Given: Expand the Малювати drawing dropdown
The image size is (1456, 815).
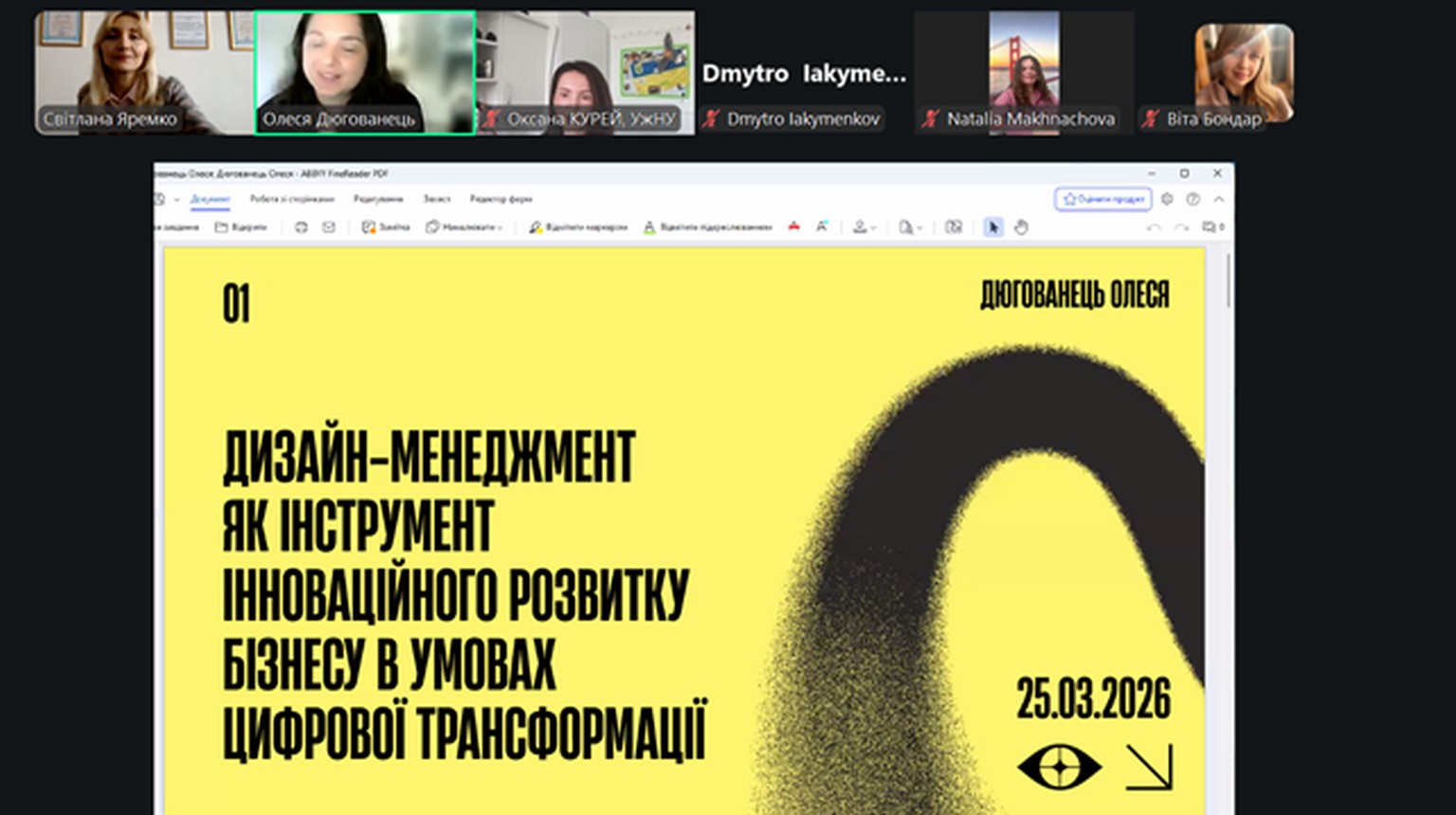Looking at the screenshot, I should coord(464,227).
